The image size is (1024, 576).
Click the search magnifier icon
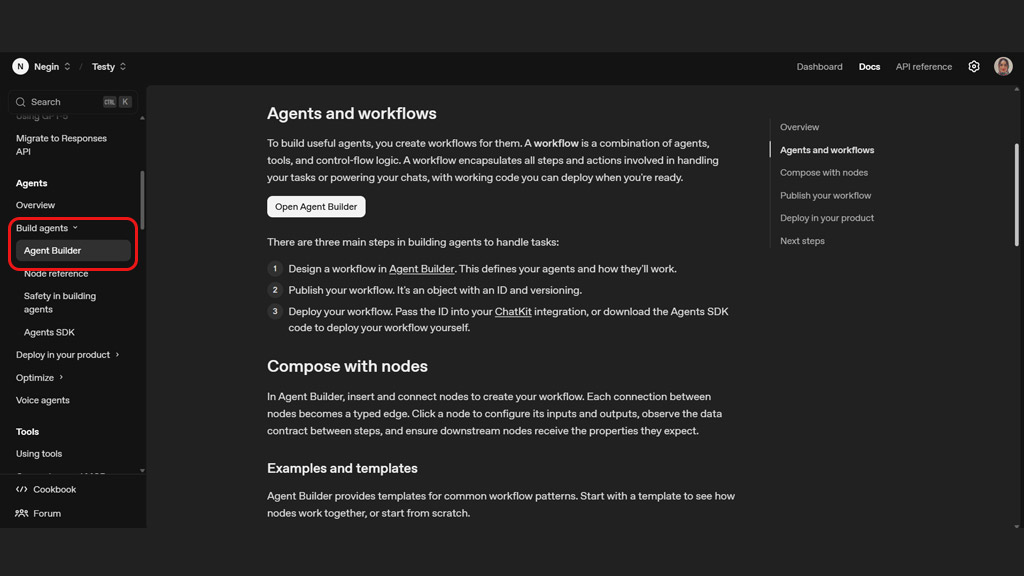[x=21, y=102]
